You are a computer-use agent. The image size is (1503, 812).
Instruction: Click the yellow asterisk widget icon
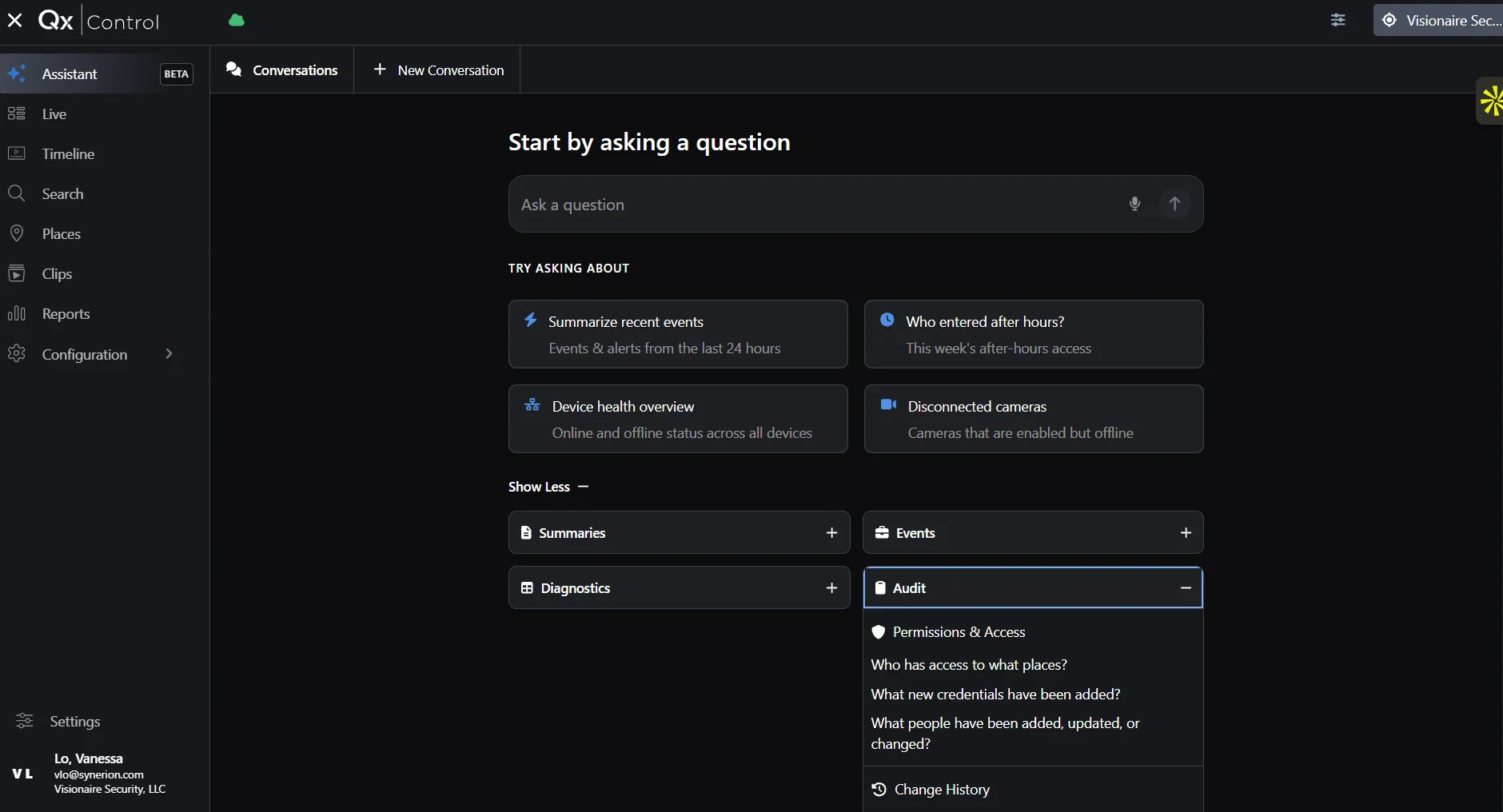pos(1491,101)
